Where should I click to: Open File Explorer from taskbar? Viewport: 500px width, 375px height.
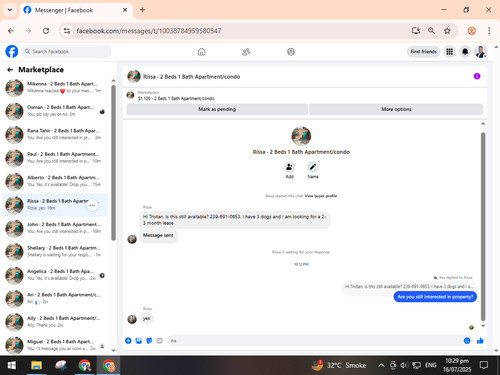click(36, 365)
